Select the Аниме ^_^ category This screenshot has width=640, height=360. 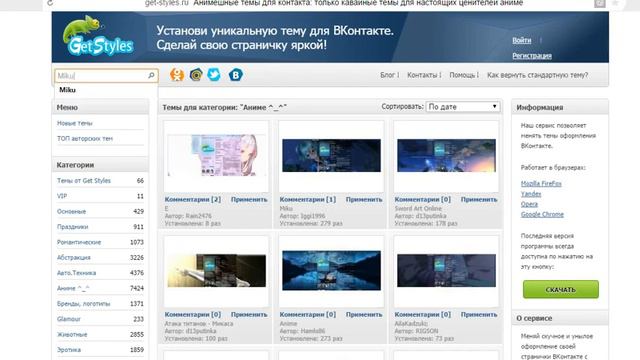pos(73,288)
